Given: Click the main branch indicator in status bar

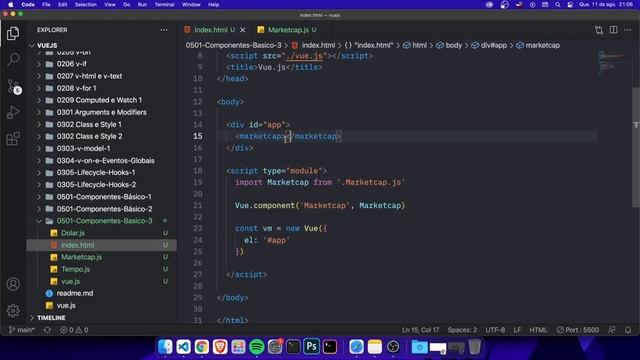Looking at the screenshot, I should (22, 330).
